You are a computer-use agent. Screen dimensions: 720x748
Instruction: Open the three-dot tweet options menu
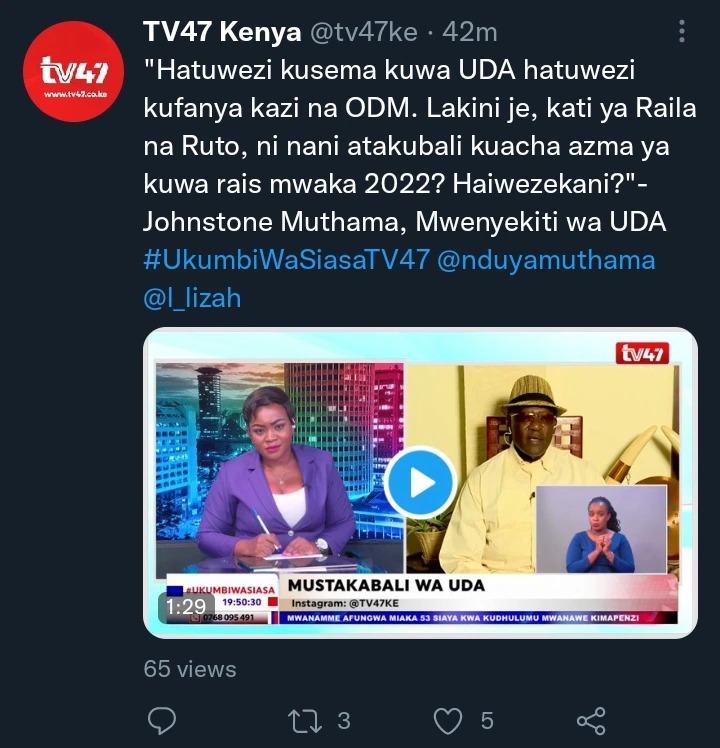click(682, 31)
